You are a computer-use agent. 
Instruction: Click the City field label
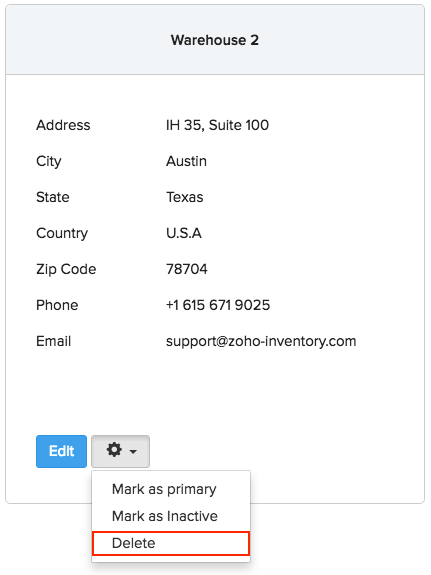pyautogui.click(x=49, y=162)
